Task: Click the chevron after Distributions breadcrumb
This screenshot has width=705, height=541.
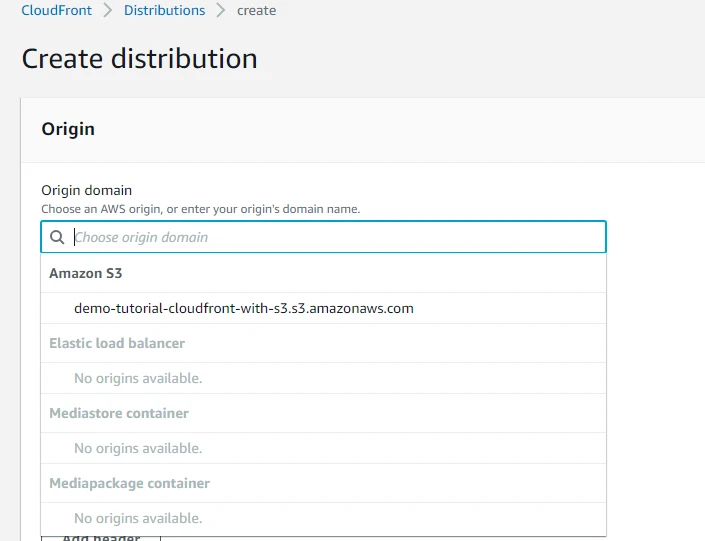Action: coord(221,11)
